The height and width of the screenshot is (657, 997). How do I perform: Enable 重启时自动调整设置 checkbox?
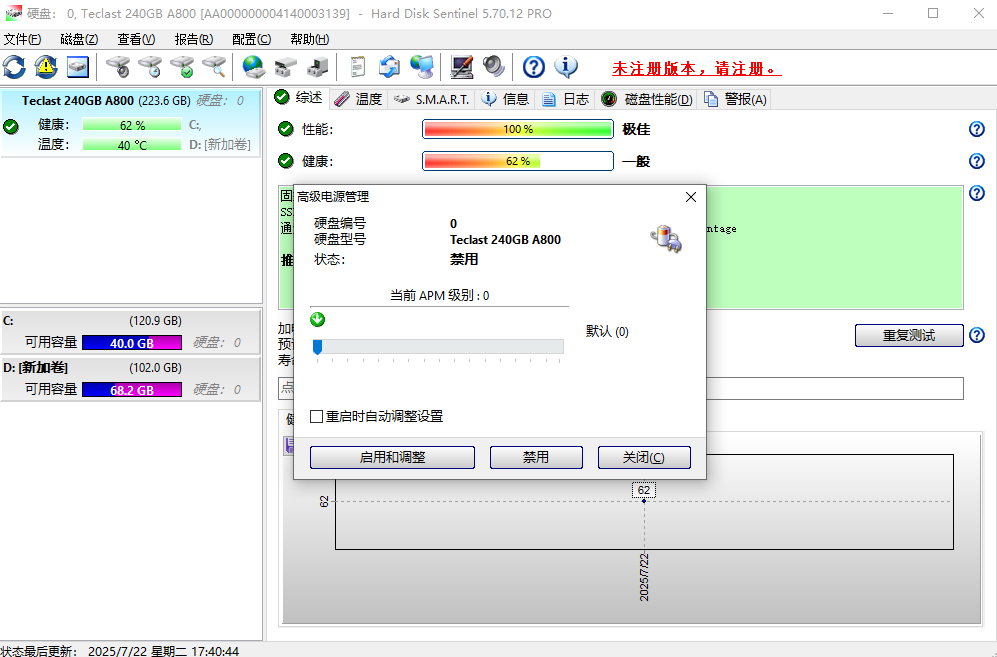click(317, 417)
